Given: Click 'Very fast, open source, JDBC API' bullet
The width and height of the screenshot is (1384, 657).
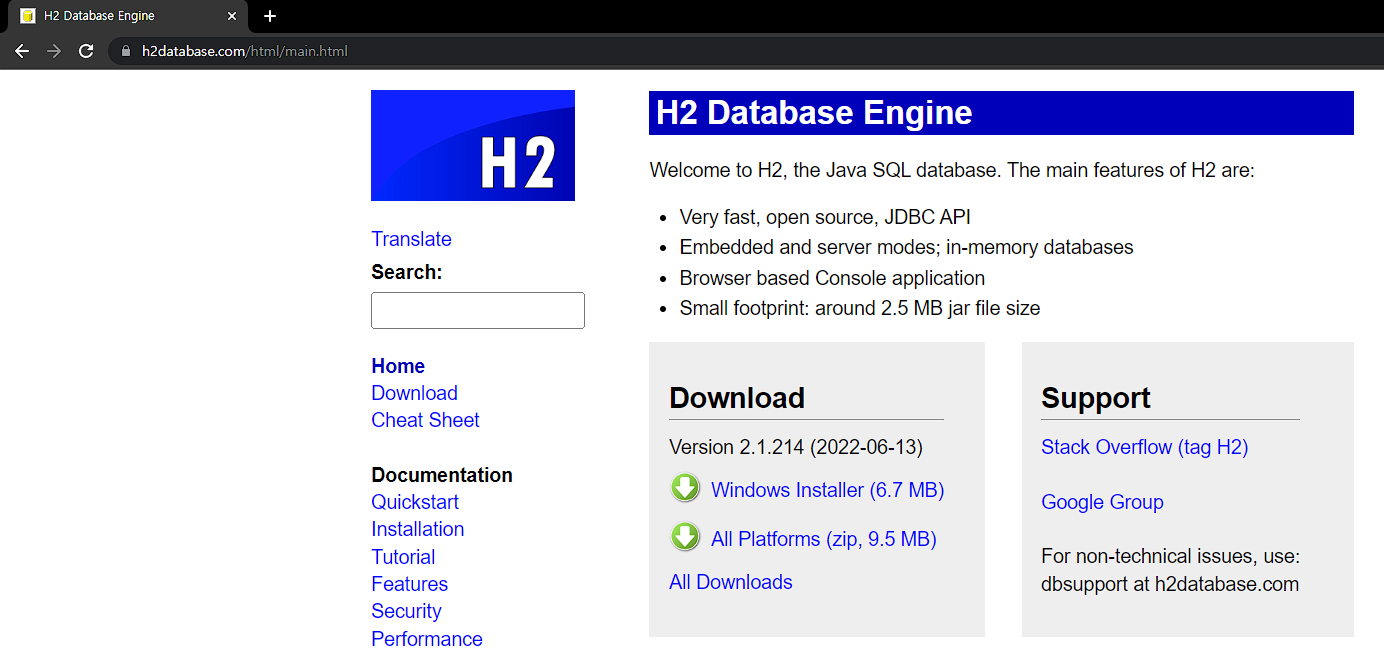Looking at the screenshot, I should pos(825,217).
